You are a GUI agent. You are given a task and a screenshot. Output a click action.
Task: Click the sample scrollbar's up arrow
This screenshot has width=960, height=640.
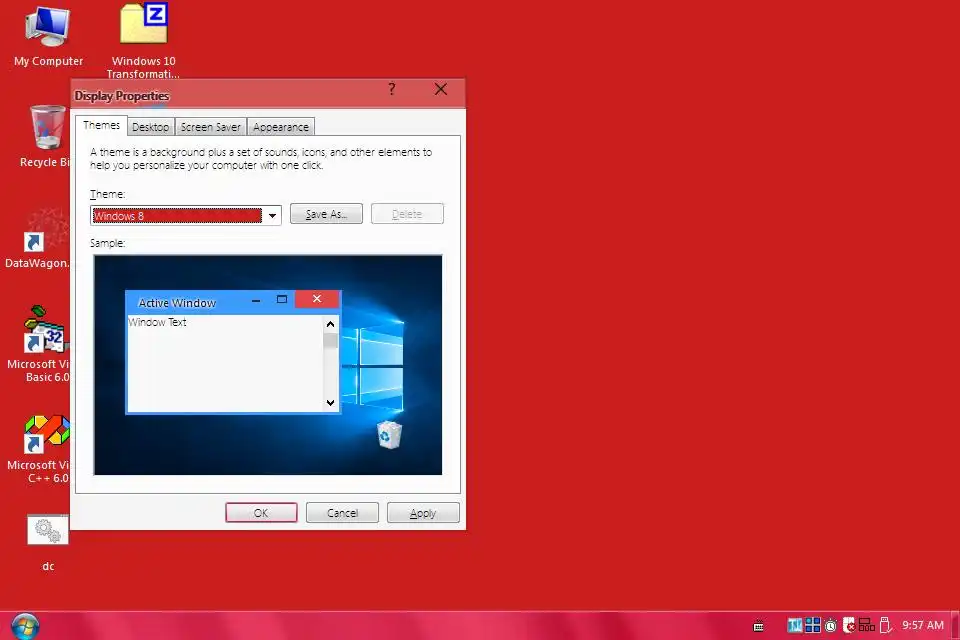(x=331, y=324)
